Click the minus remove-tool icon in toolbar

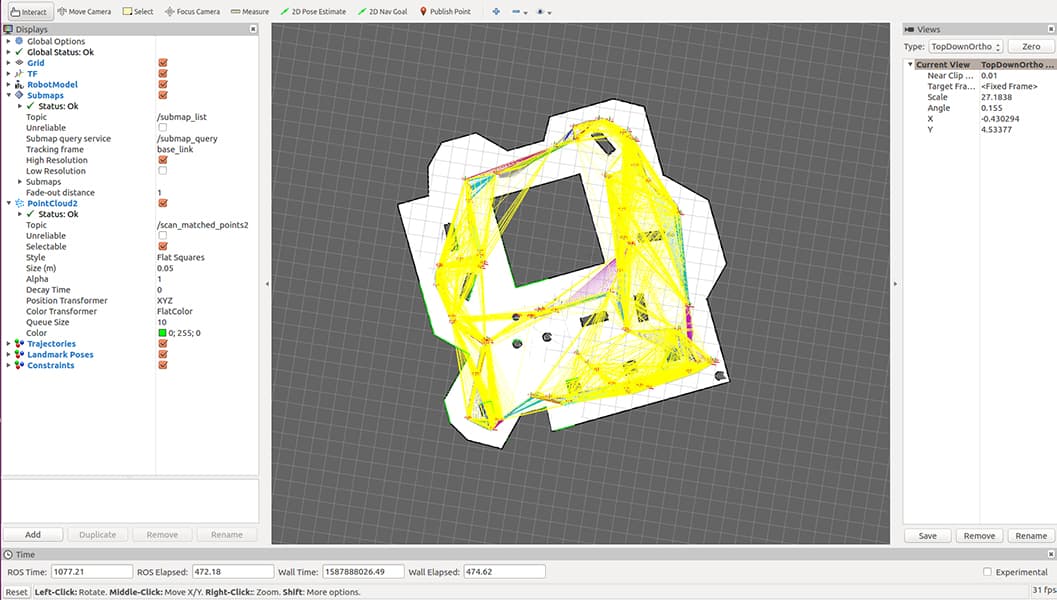(516, 11)
